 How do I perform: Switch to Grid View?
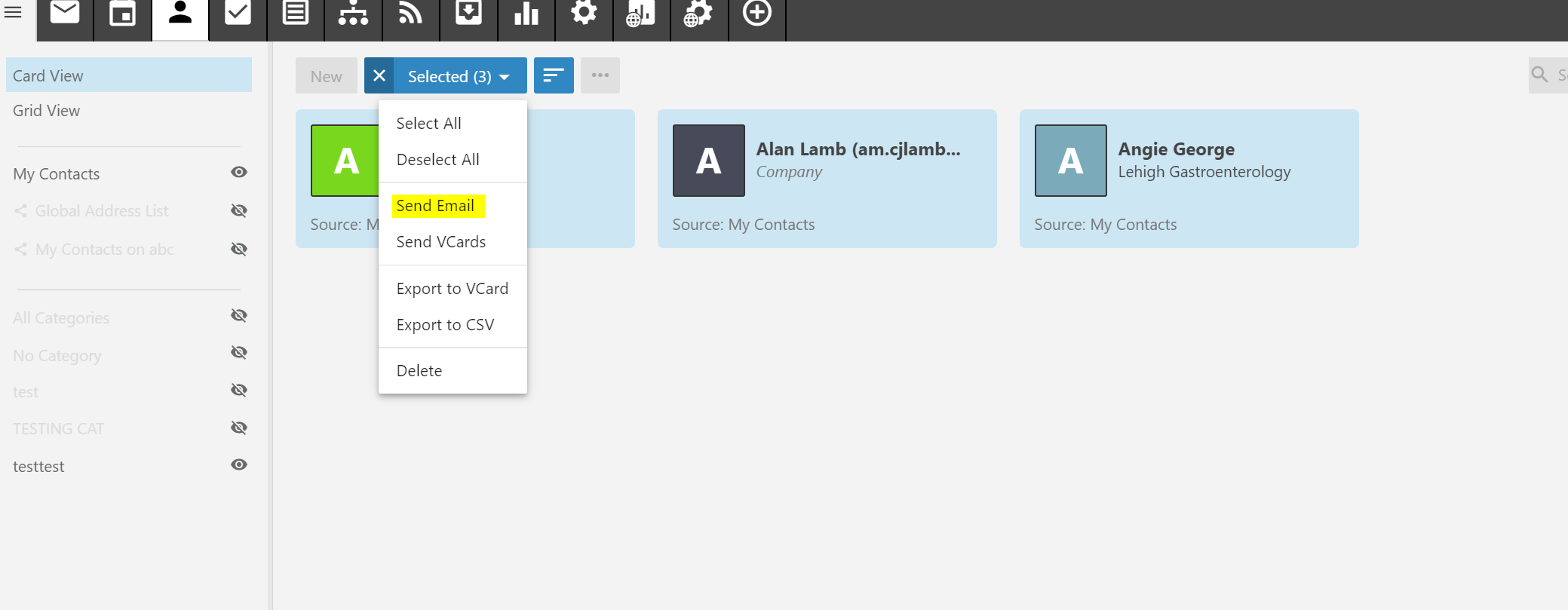point(47,111)
